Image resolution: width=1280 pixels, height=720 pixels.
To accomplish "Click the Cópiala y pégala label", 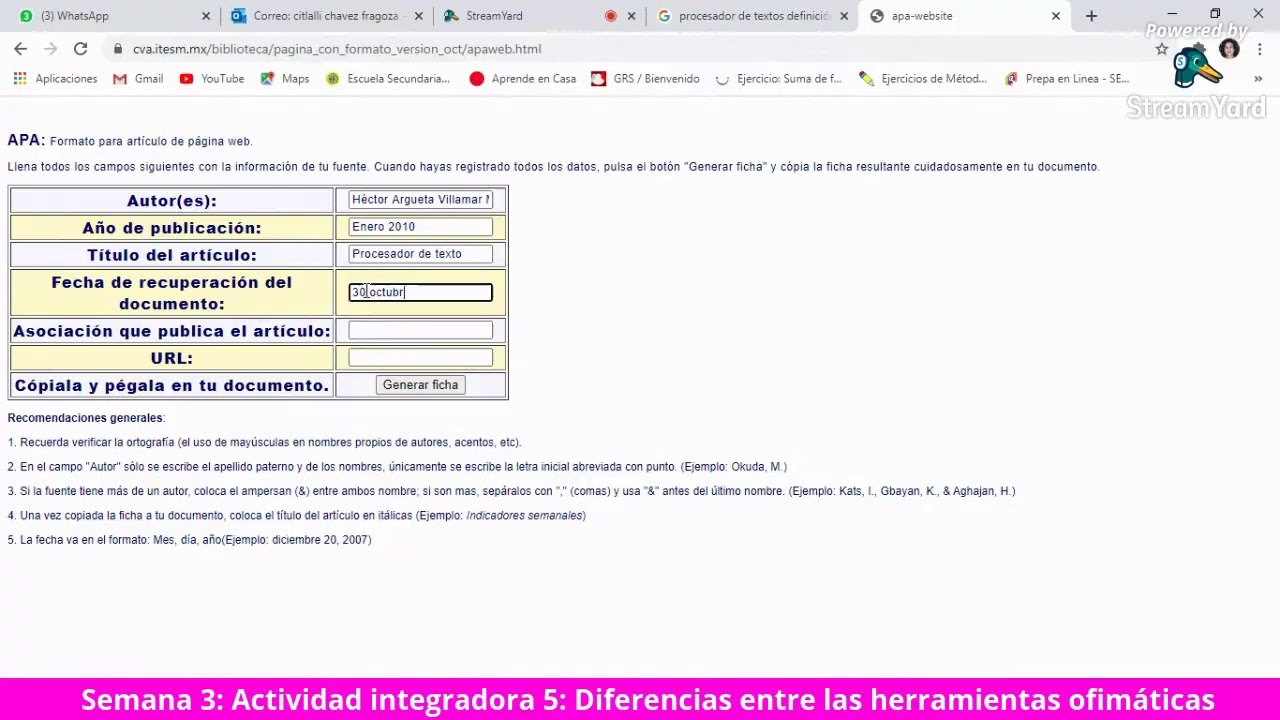I will click(172, 385).
